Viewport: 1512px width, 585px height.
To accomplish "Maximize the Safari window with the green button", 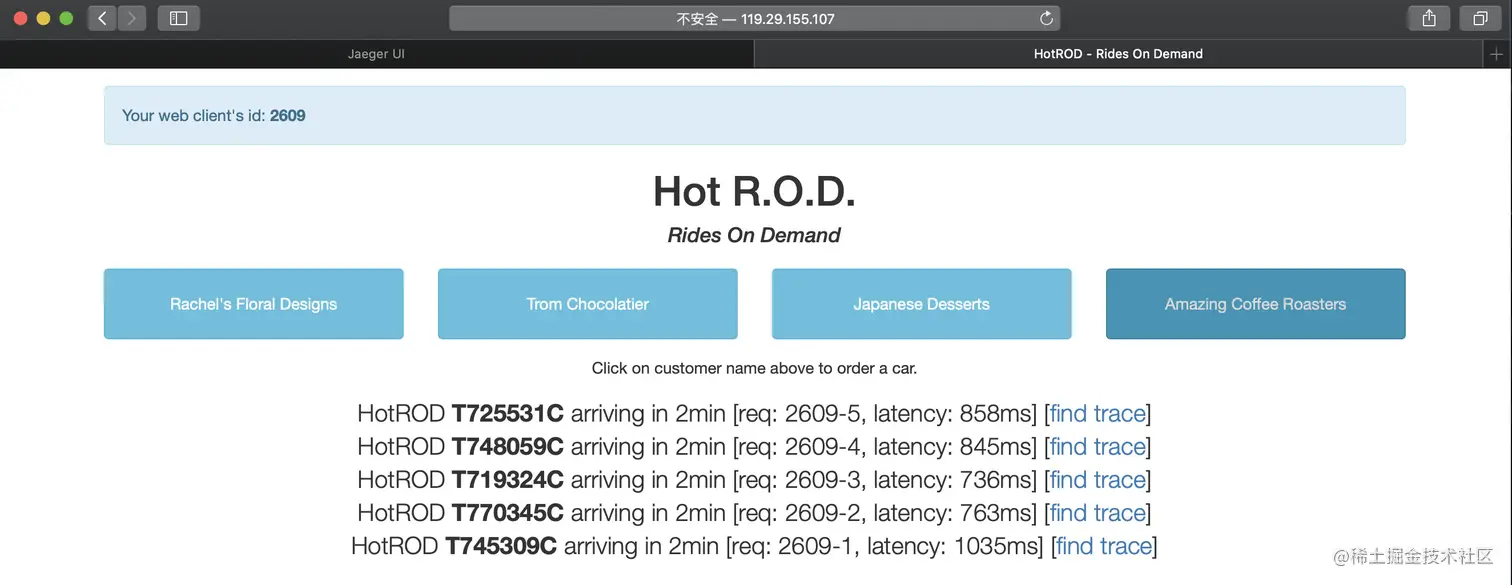I will point(66,18).
